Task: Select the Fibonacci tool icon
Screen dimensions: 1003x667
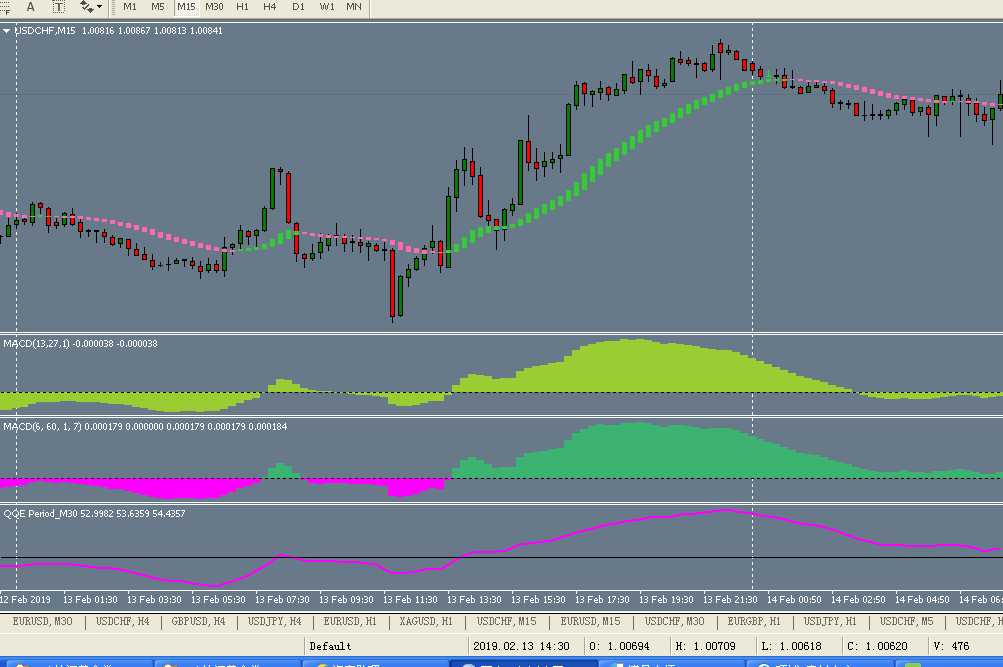Action: tap(4, 7)
